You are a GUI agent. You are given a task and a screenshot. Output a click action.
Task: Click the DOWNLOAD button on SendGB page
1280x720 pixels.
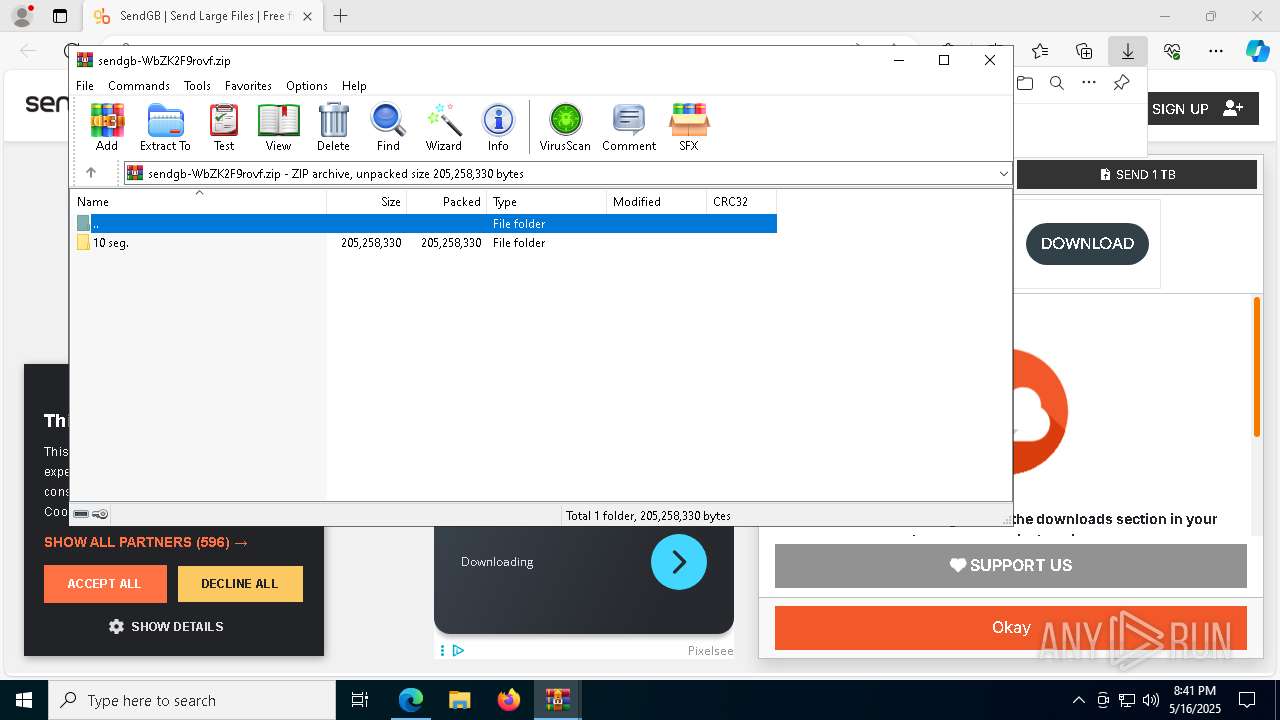point(1087,244)
